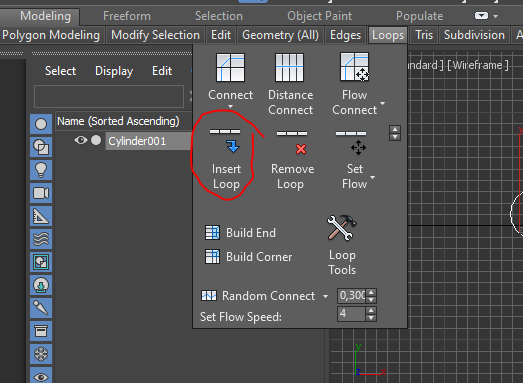523x383 pixels.
Task: Expand the Set Flow dropdown arrow
Action: [373, 177]
